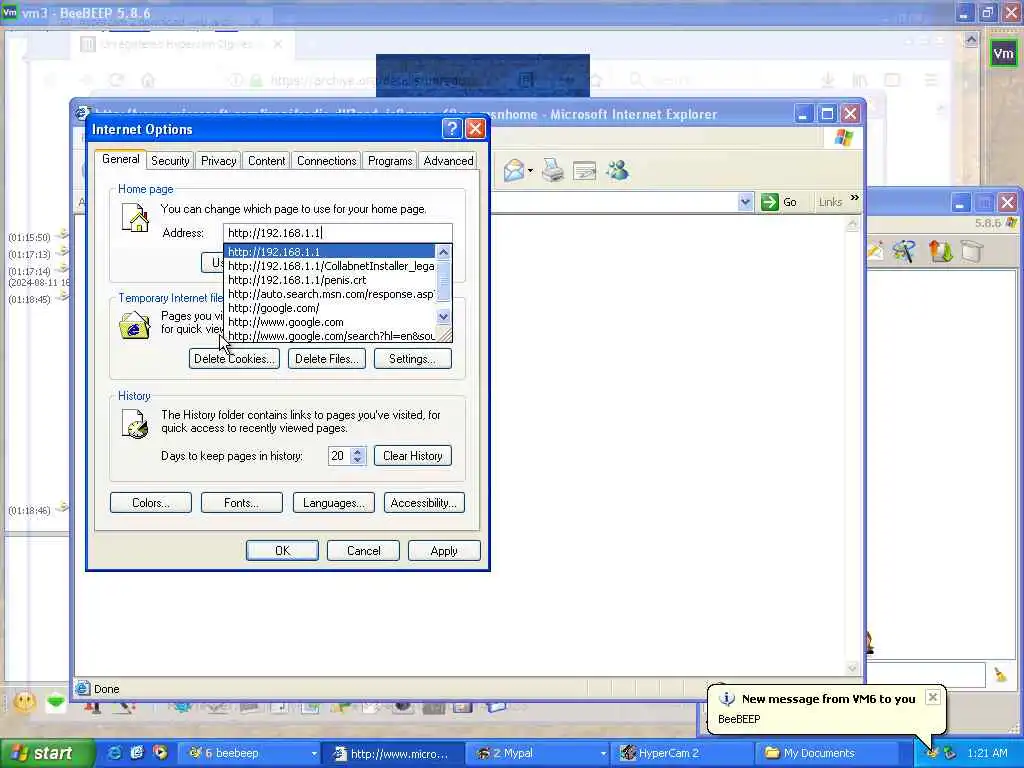Switch to the Privacy tab
The image size is (1024, 768).
pos(218,161)
